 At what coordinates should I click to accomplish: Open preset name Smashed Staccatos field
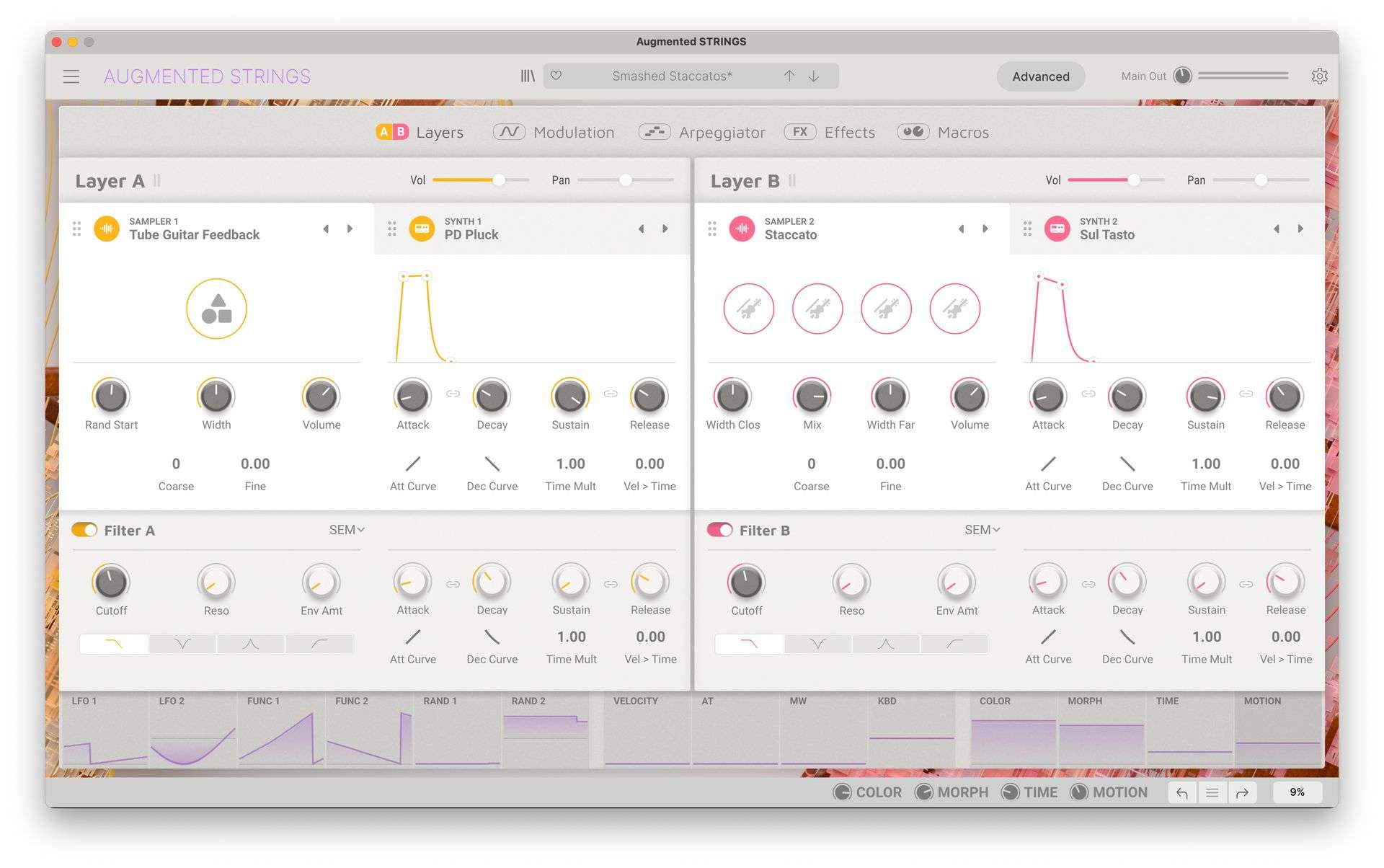[x=672, y=76]
